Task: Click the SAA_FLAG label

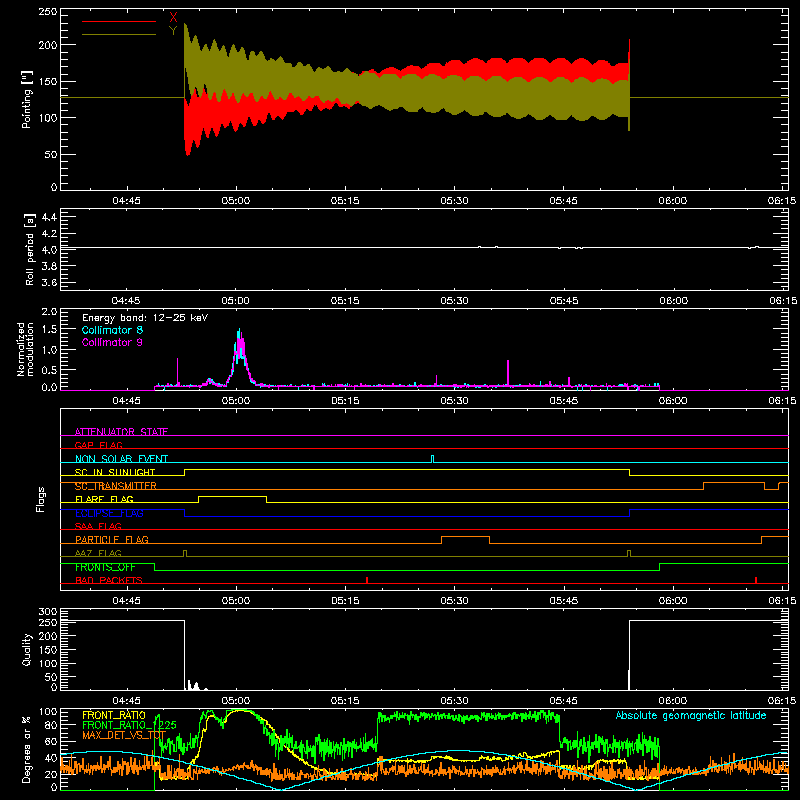Action: pos(98,526)
